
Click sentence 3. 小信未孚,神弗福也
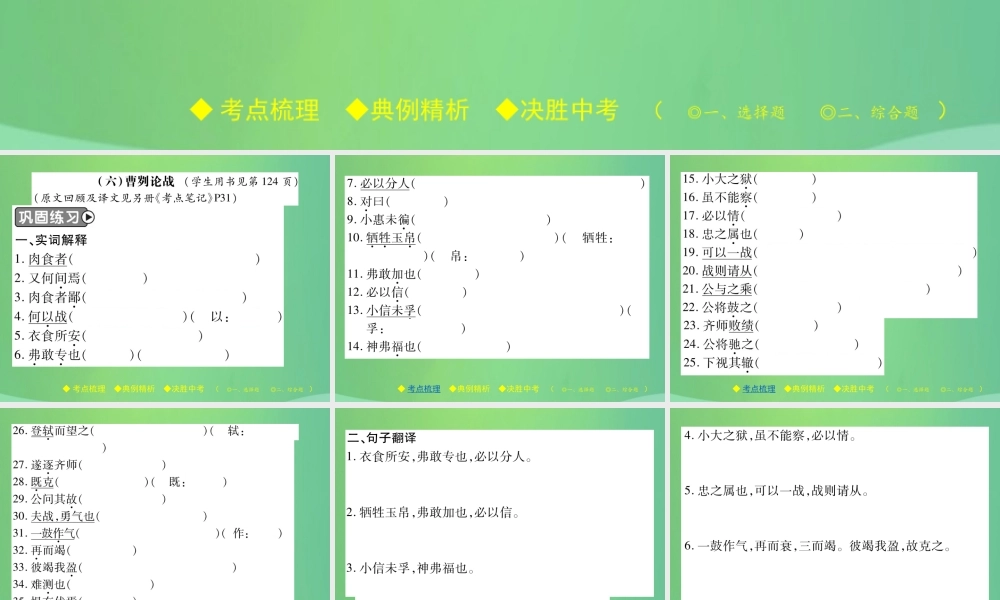click(x=411, y=569)
